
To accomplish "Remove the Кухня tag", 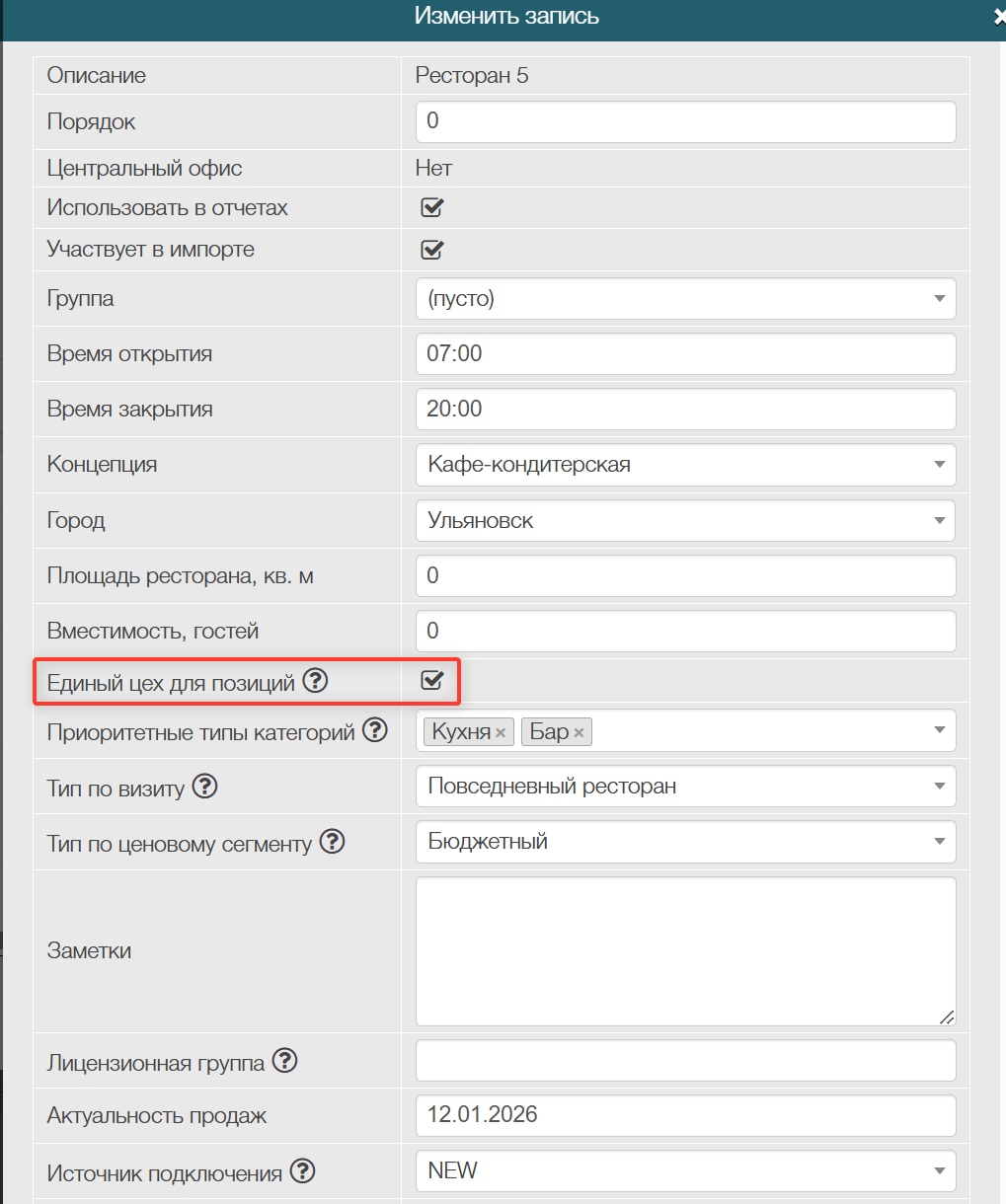I will 501,732.
